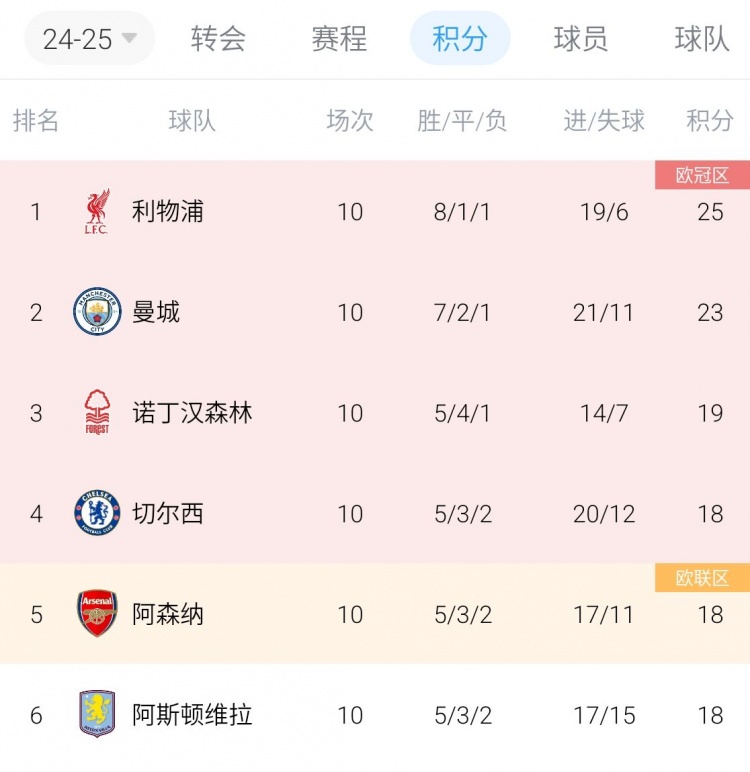Screen dimensions: 750x772
Task: Open team name 阿斯顿维拉
Action: tap(192, 715)
